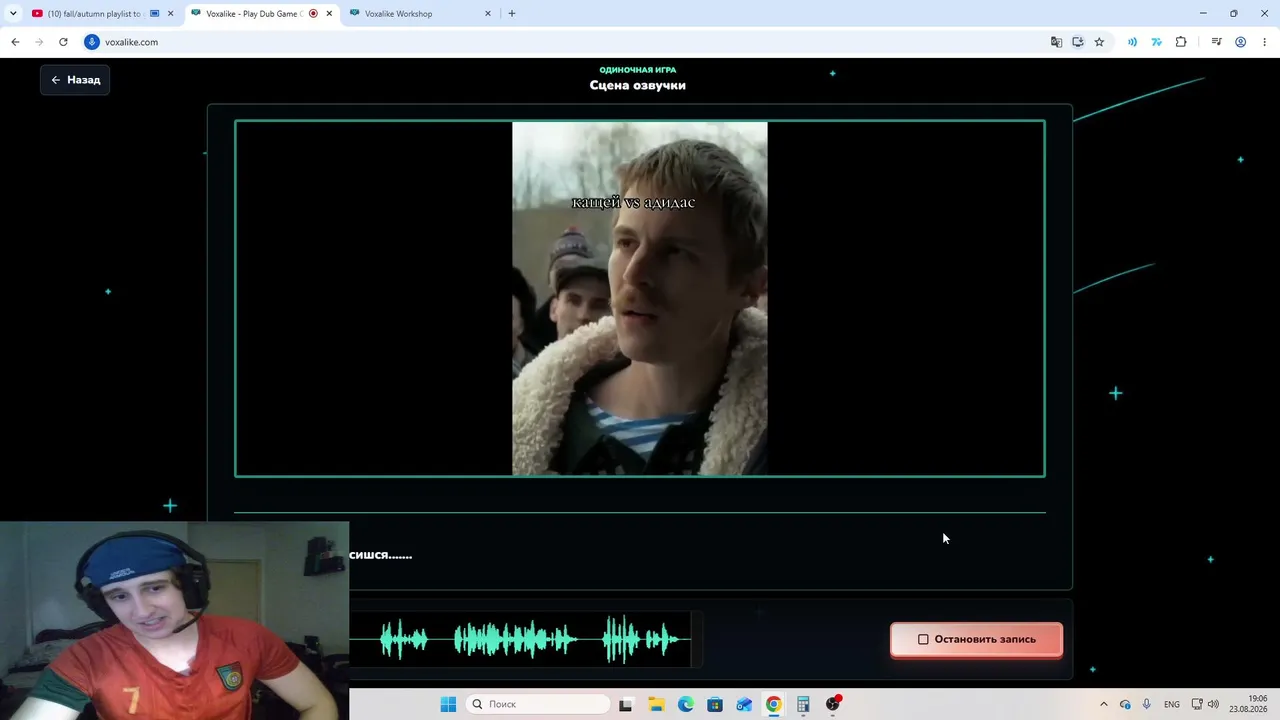Open OBS Studio from the taskbar
Image resolution: width=1280 pixels, height=720 pixels.
(x=833, y=704)
